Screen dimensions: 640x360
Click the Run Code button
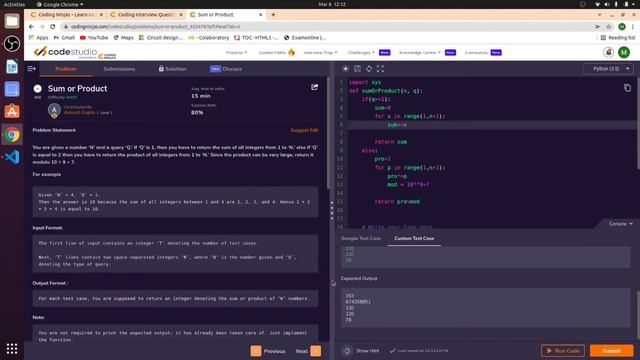(x=563, y=351)
